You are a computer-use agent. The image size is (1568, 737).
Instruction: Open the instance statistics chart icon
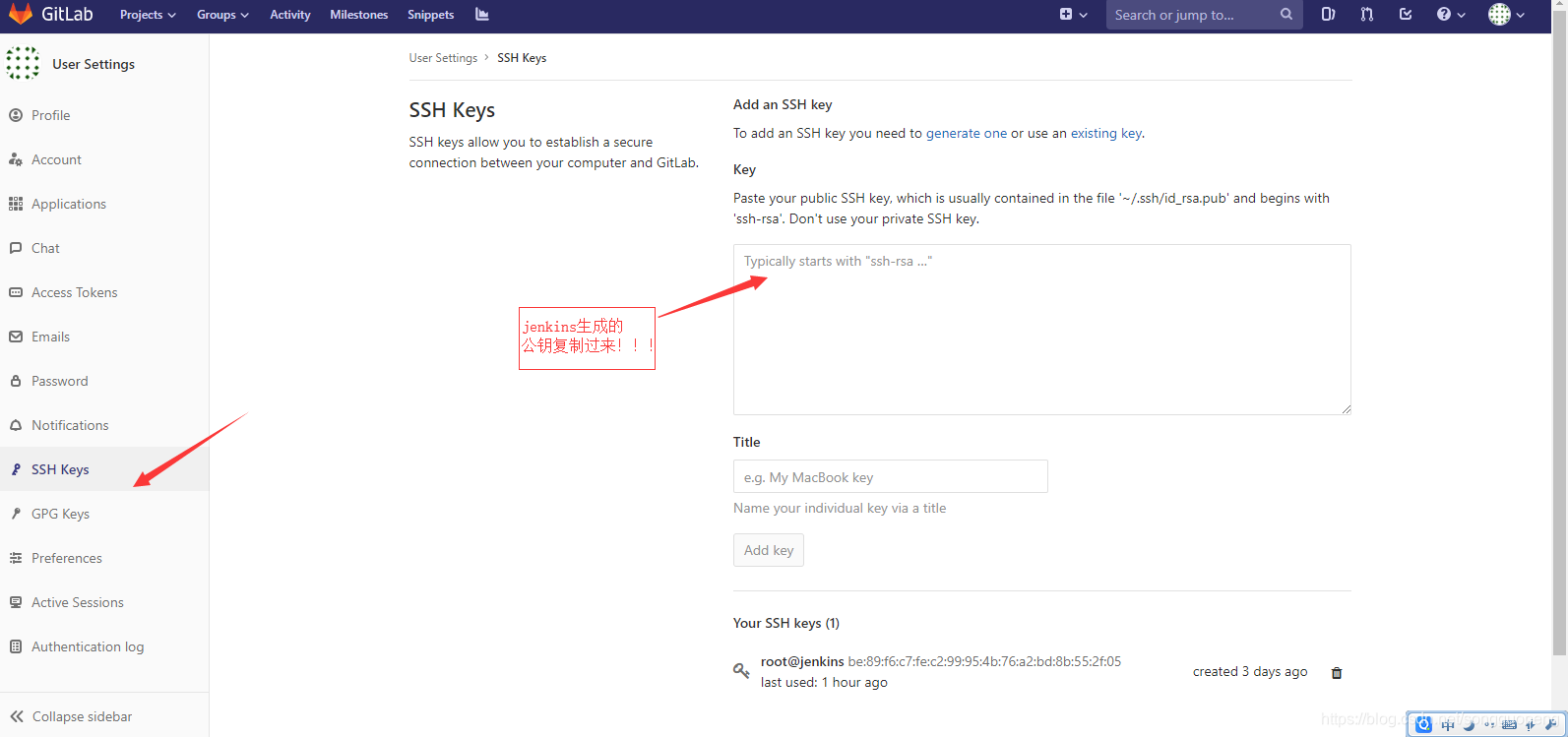pos(482,15)
